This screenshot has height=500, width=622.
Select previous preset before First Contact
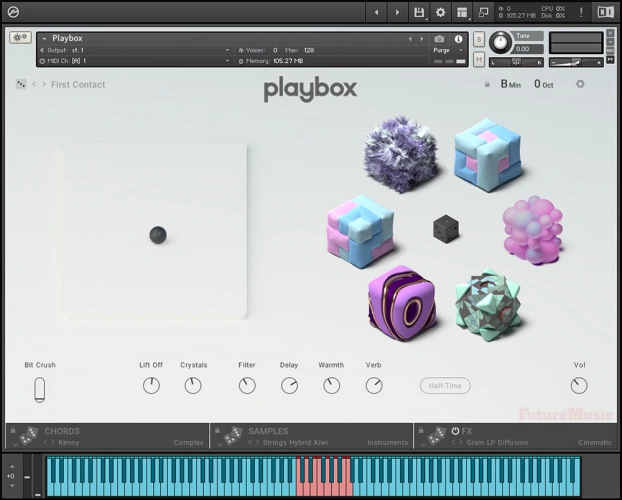(34, 84)
